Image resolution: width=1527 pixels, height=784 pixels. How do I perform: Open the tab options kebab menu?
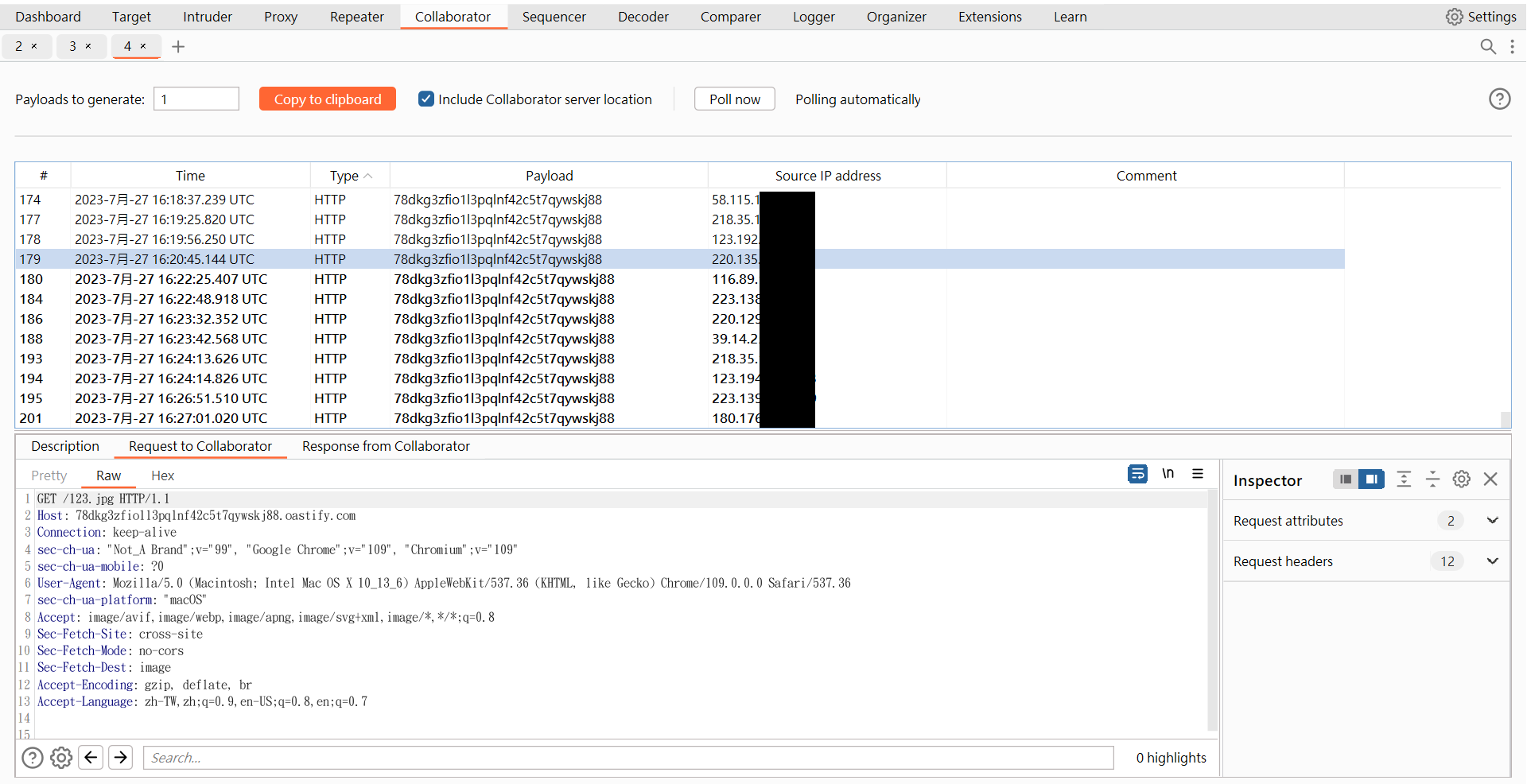coord(1512,47)
